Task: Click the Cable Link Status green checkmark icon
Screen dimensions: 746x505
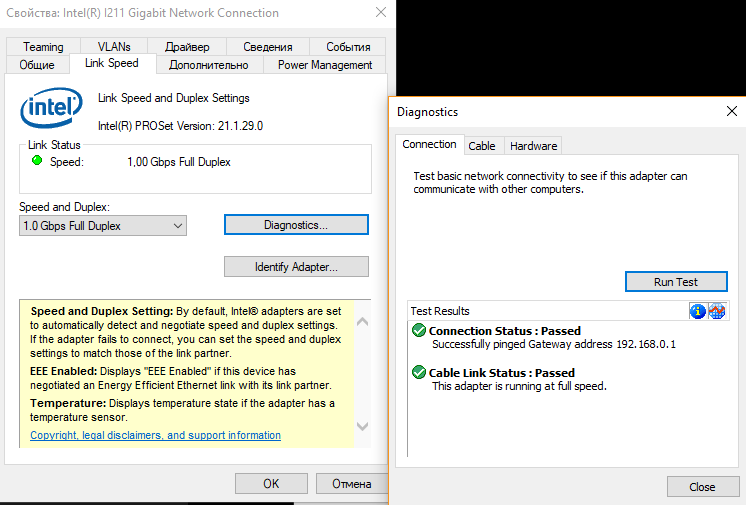Action: [419, 373]
